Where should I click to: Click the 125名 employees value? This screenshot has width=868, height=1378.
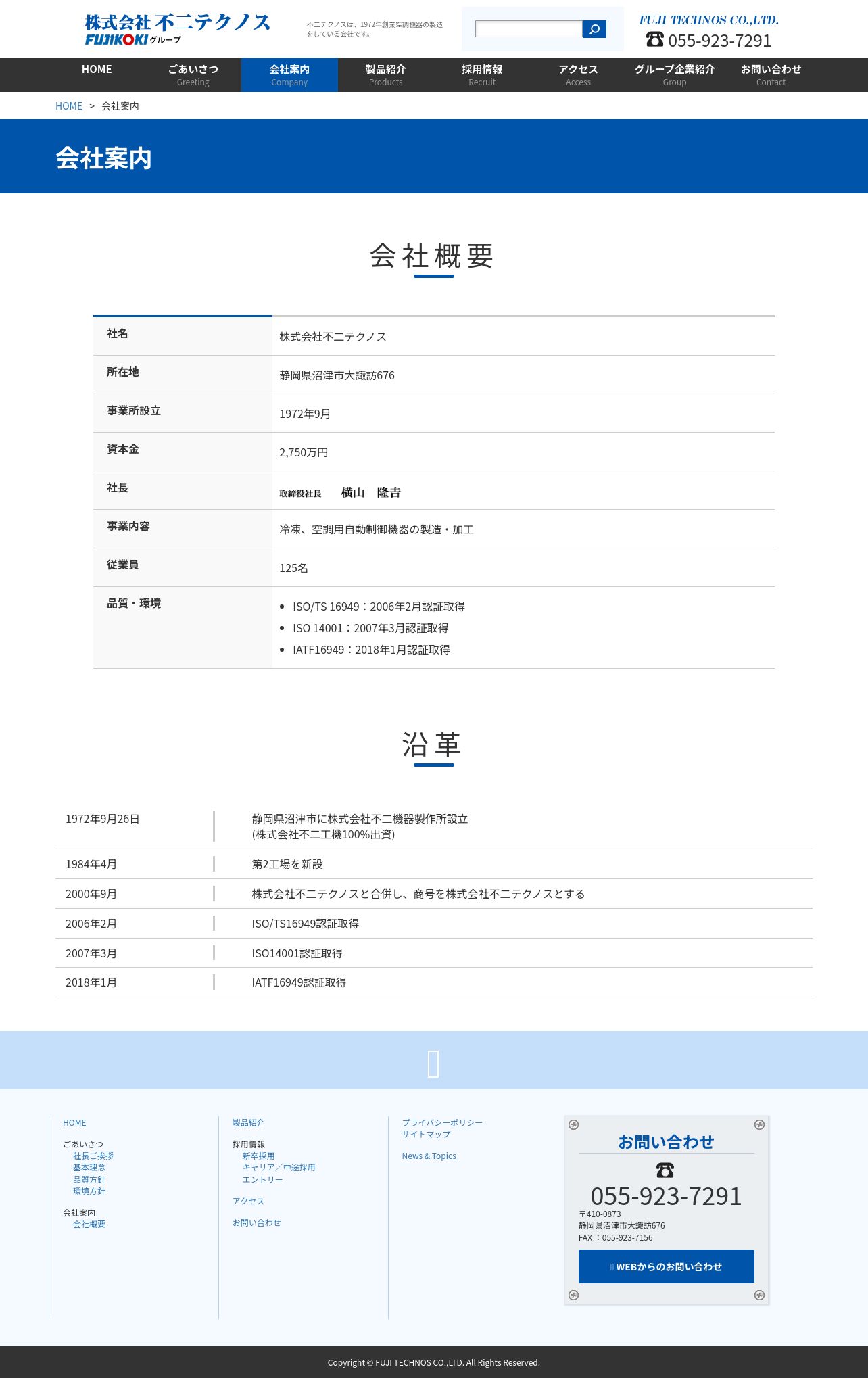click(294, 568)
